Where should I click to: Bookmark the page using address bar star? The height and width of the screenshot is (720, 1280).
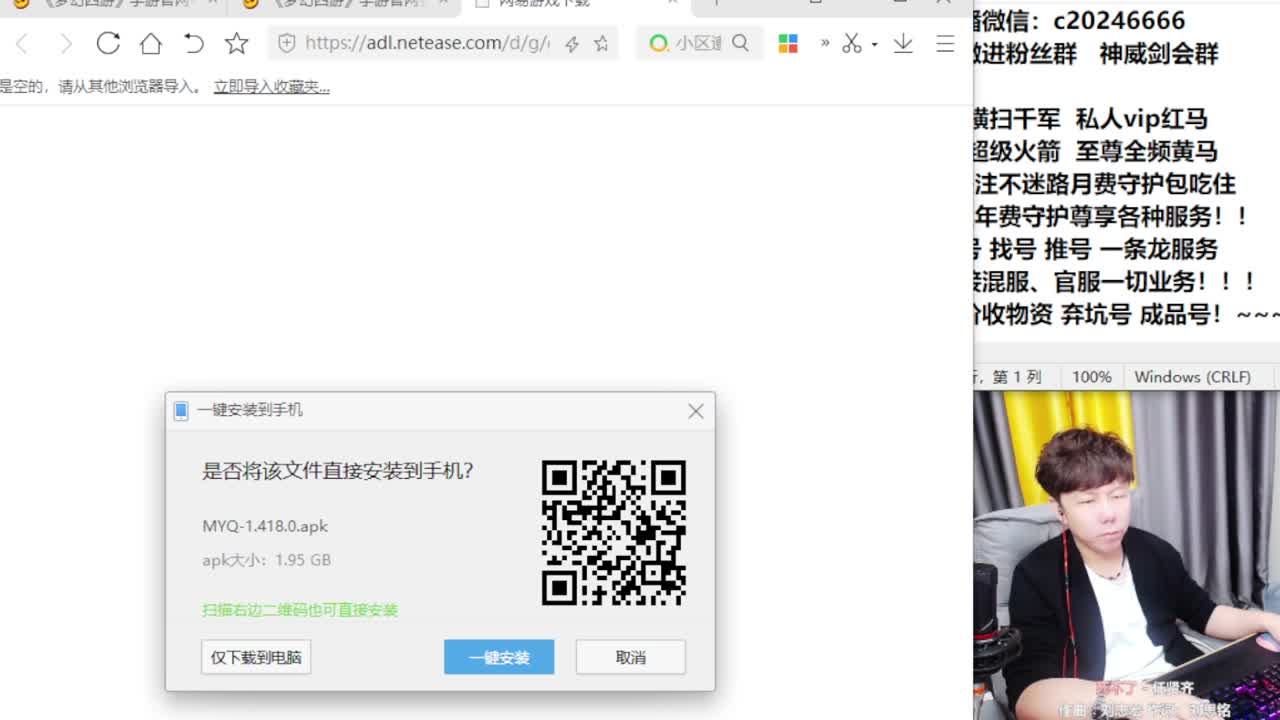601,43
